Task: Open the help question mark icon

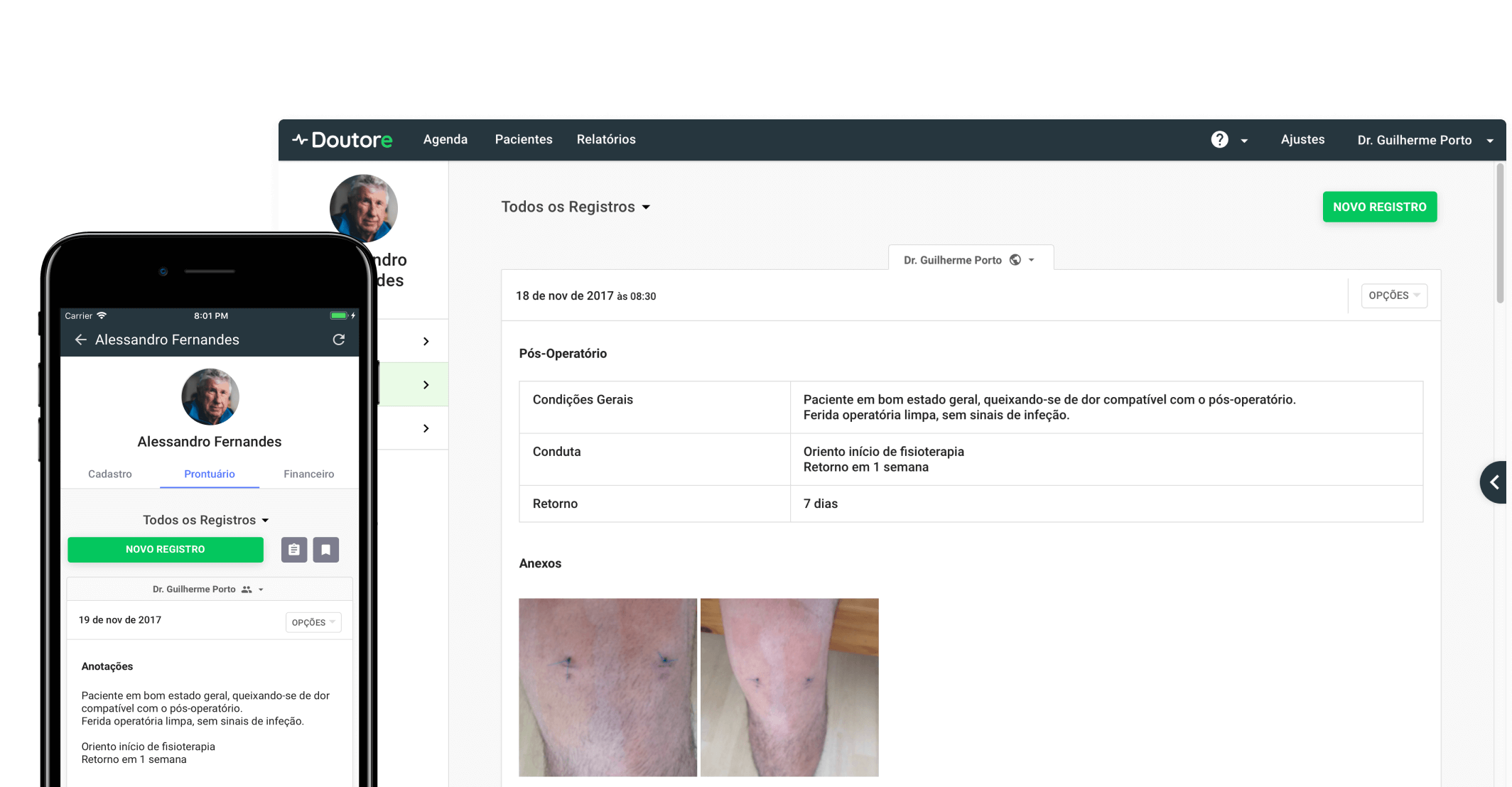Action: click(1219, 140)
